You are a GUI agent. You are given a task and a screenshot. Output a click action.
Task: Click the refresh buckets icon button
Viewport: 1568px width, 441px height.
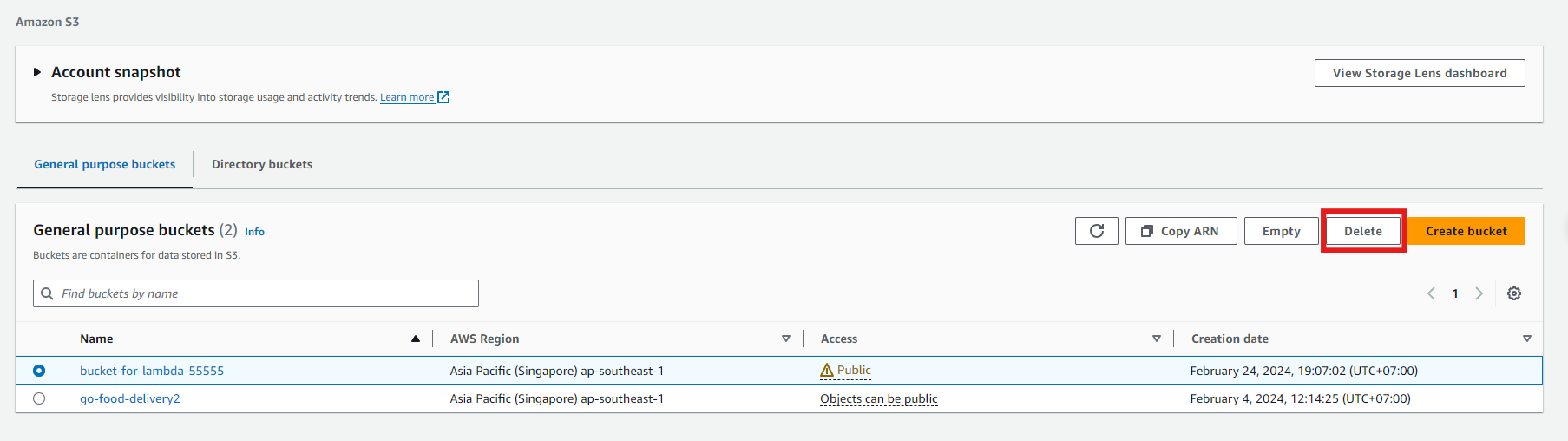pyautogui.click(x=1097, y=231)
